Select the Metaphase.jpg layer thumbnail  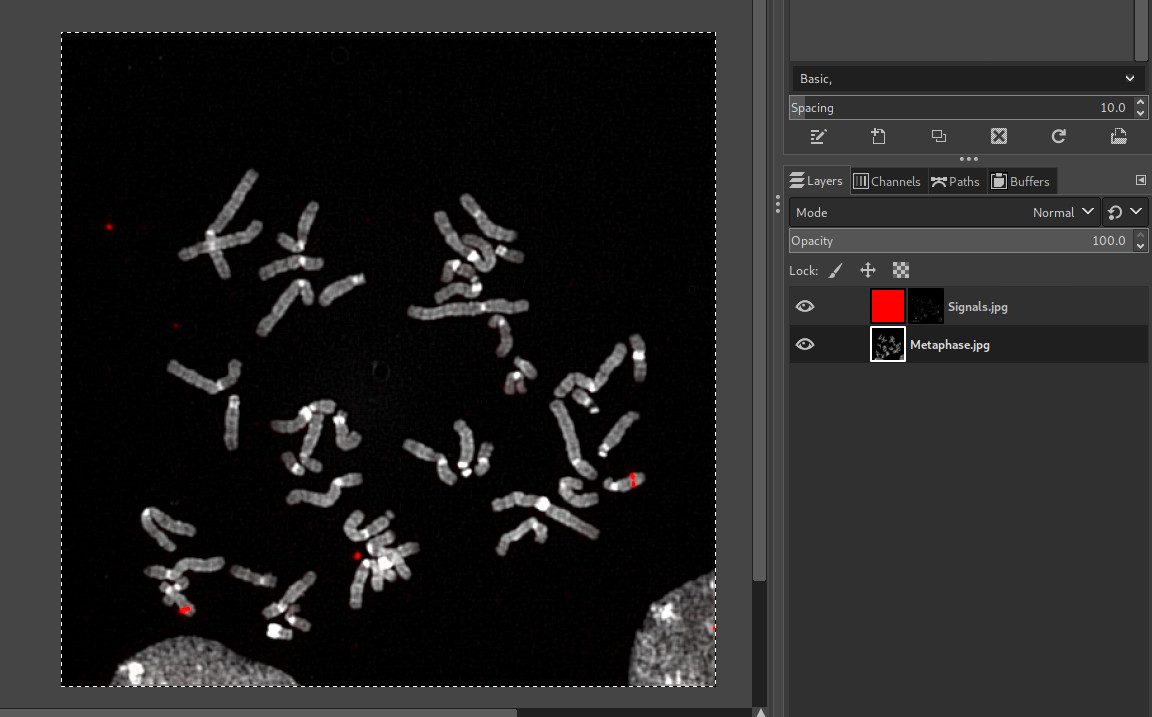(888, 345)
